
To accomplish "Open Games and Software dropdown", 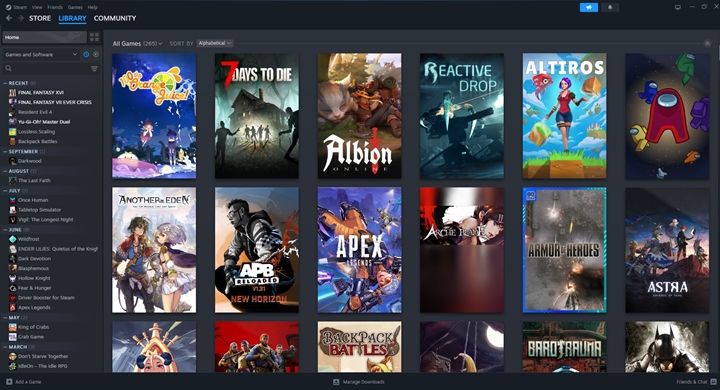I will tap(41, 54).
